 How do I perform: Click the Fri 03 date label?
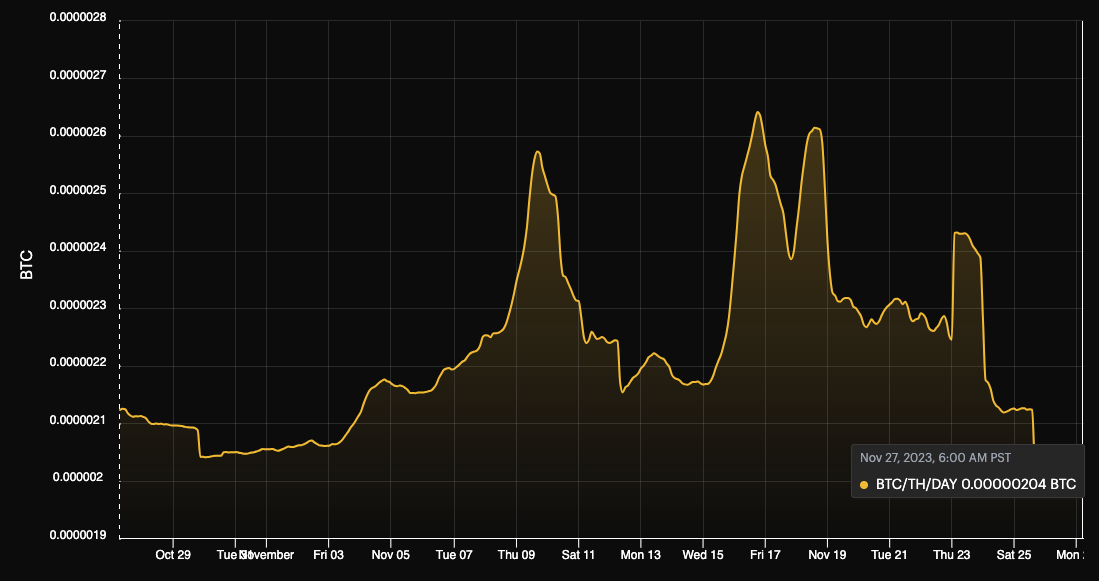329,555
